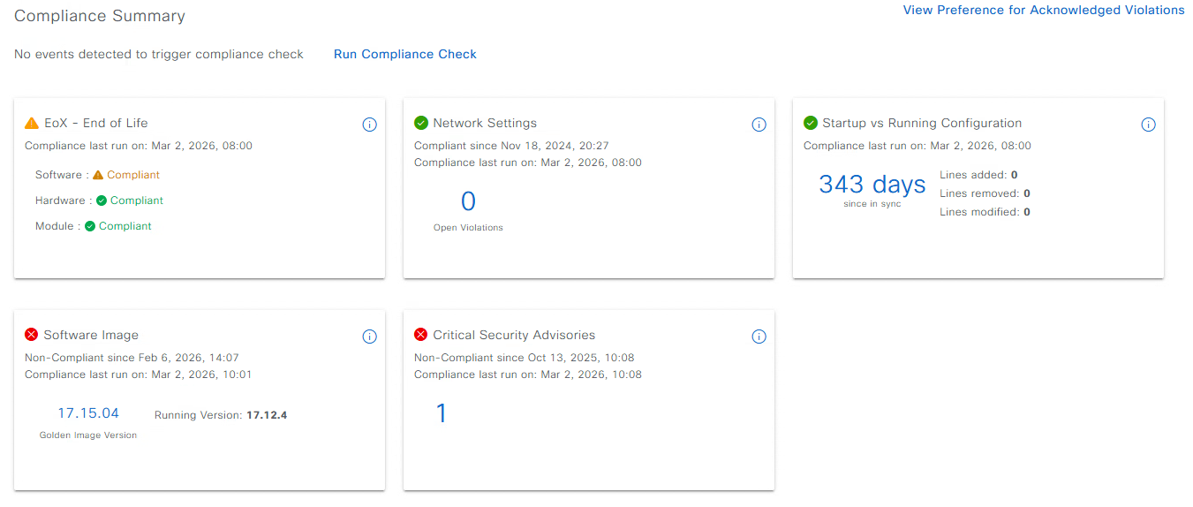Open the 1 critical security advisory count
The height and width of the screenshot is (507, 1193).
coord(441,413)
